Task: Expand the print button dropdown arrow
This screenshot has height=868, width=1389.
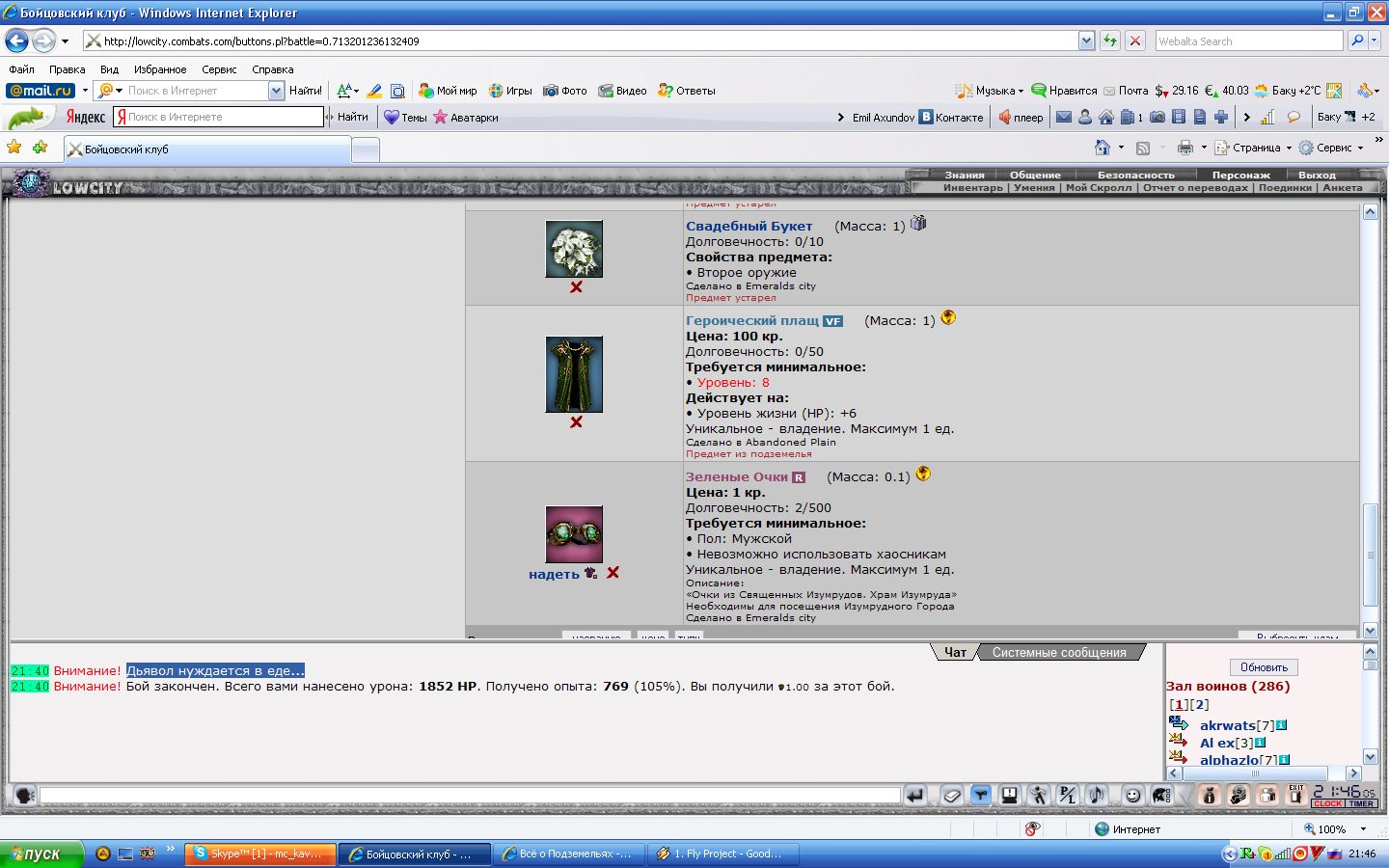Action: [1204, 148]
